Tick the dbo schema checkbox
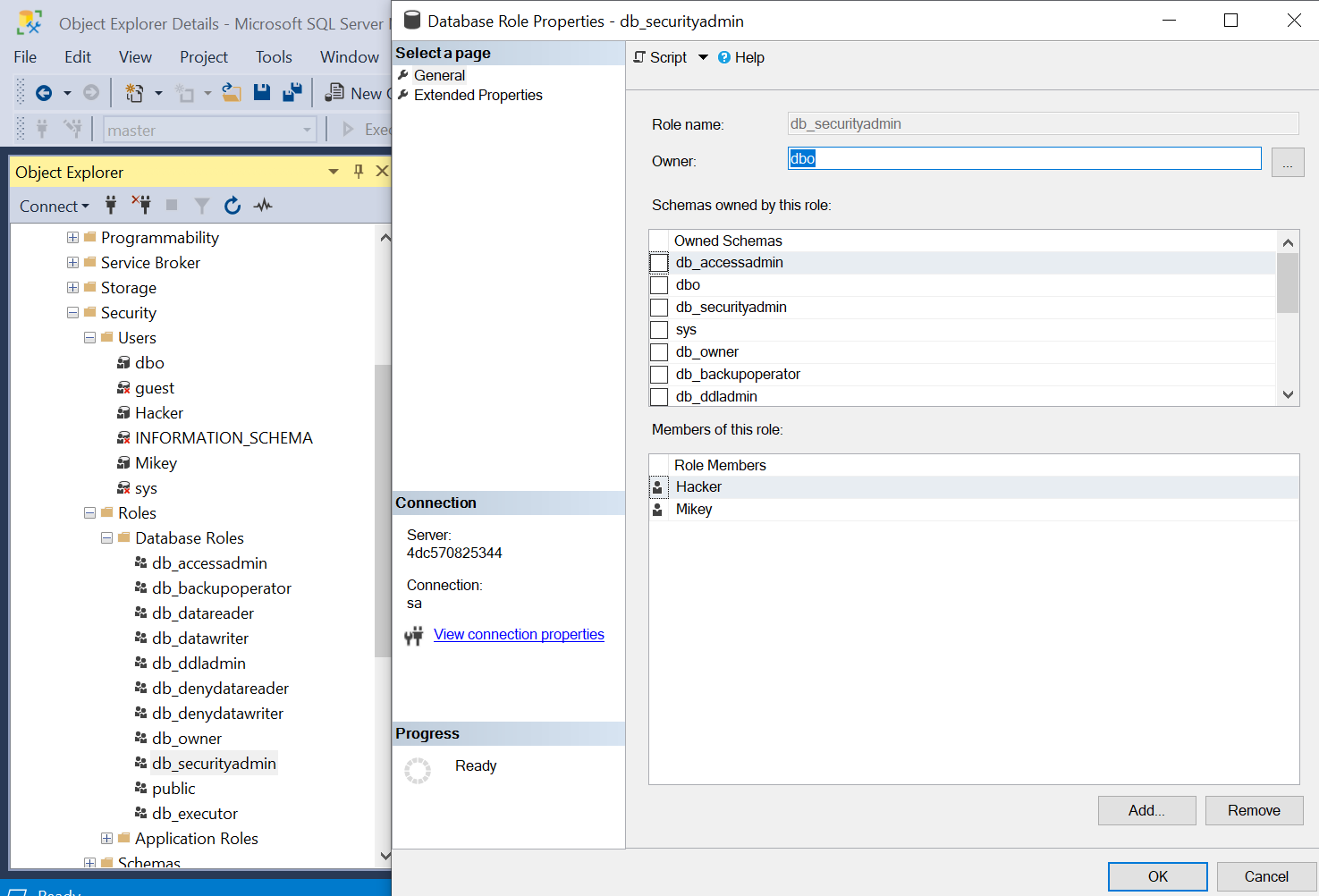Viewport: 1319px width, 896px height. tap(659, 285)
